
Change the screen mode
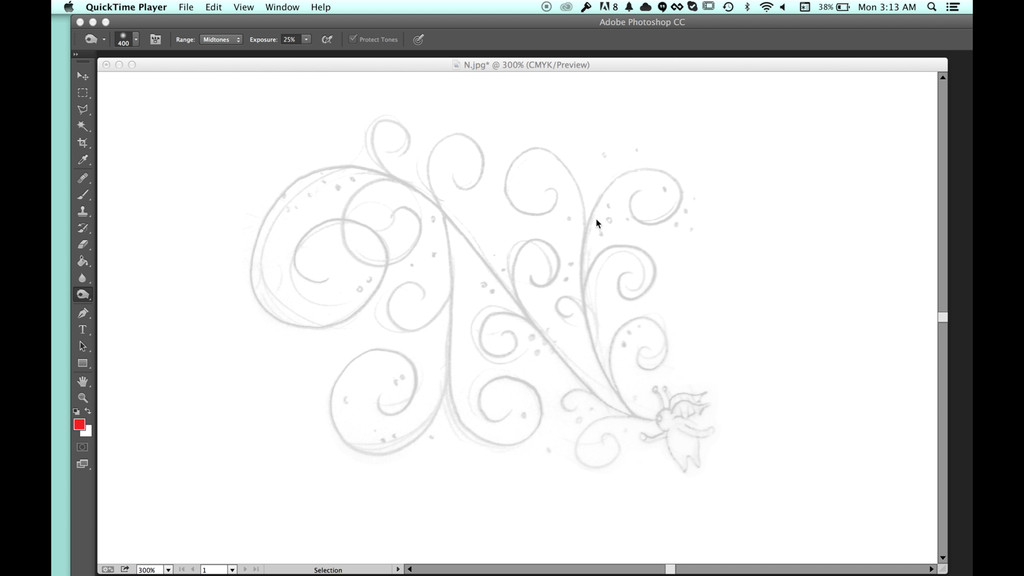(82, 464)
